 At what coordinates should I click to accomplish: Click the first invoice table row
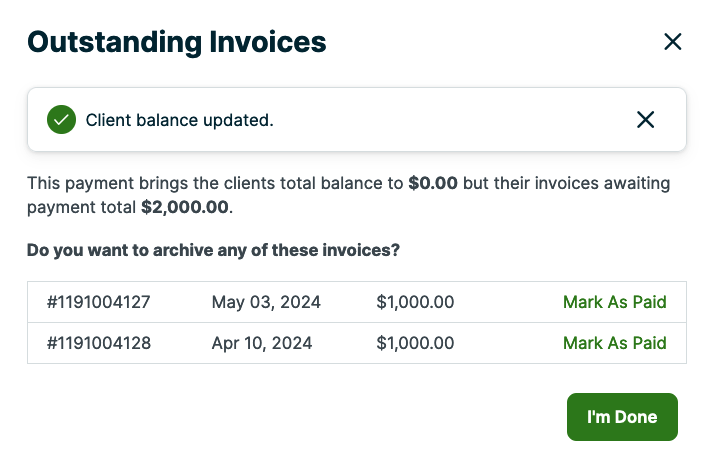pyautogui.click(x=500, y=302)
